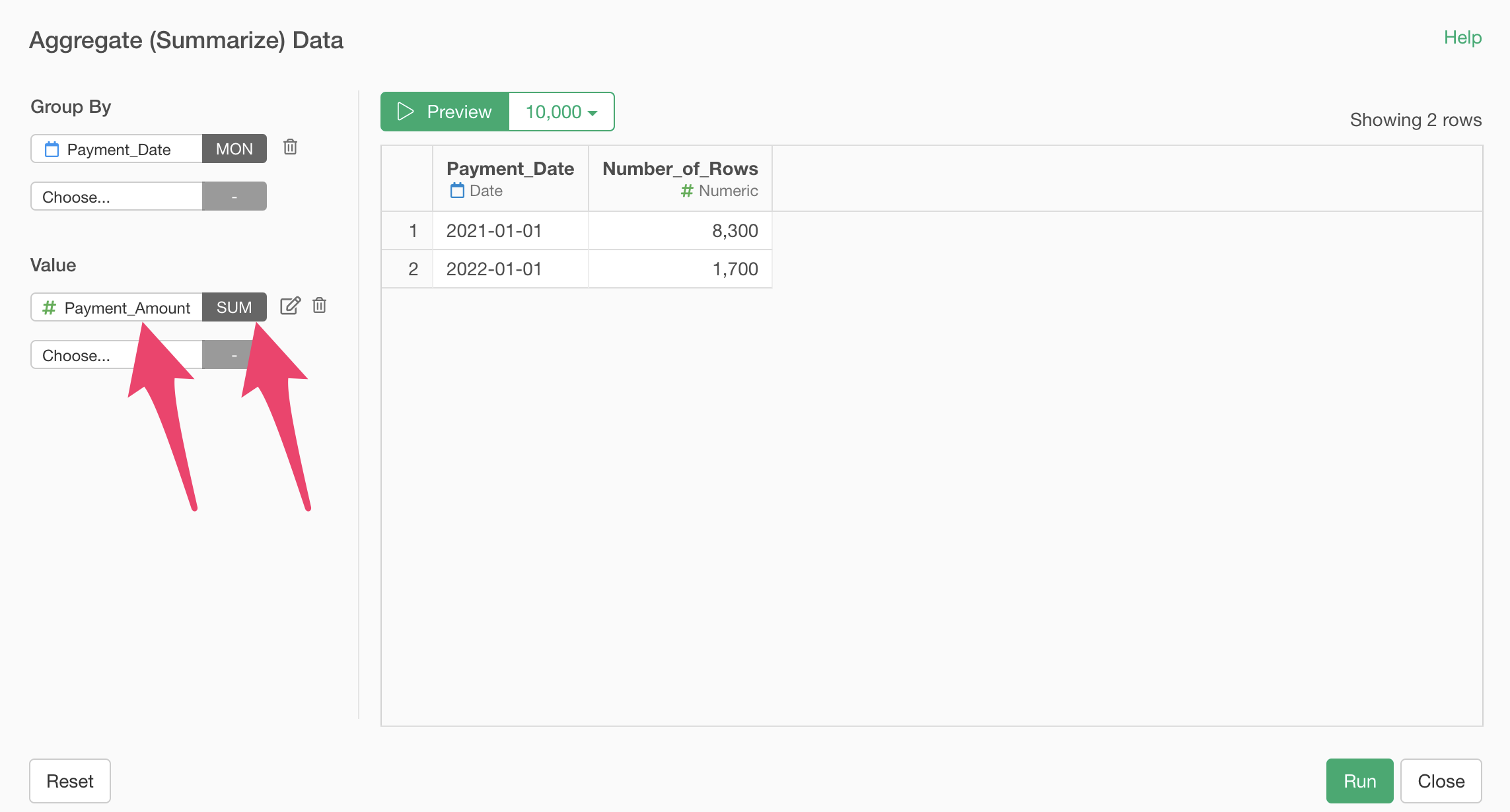This screenshot has height=812, width=1510.
Task: Open the Payment_Date group by column selector
Action: pos(119,150)
